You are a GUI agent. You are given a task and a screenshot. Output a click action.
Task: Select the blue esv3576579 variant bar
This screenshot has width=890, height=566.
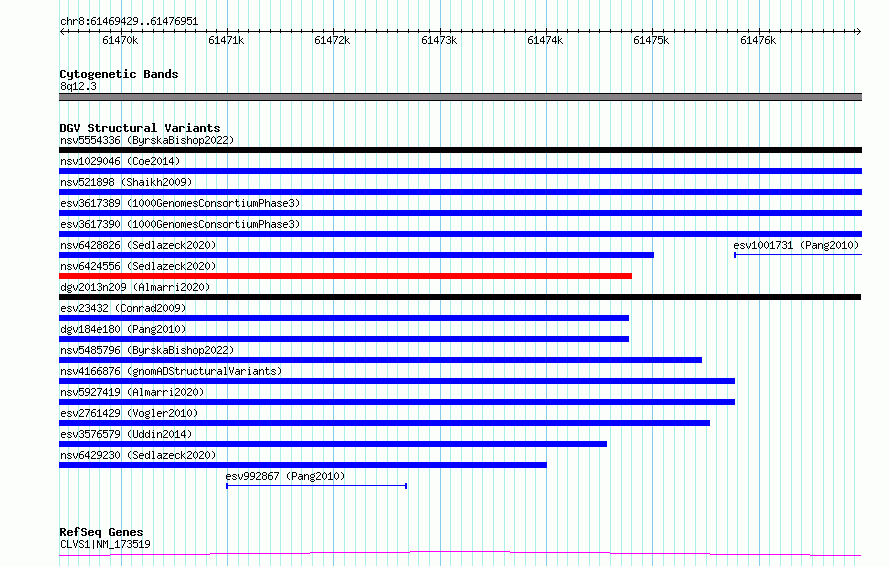click(x=333, y=445)
